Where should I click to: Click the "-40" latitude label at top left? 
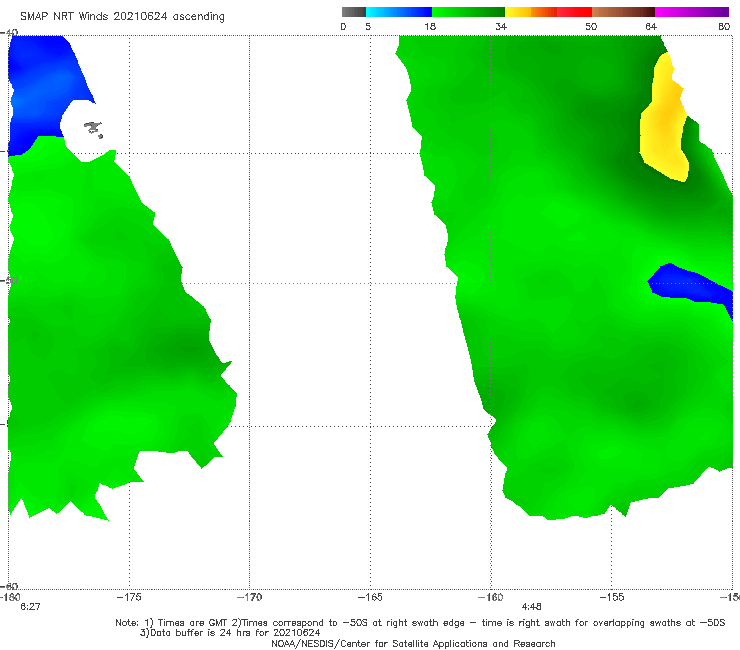9,33
